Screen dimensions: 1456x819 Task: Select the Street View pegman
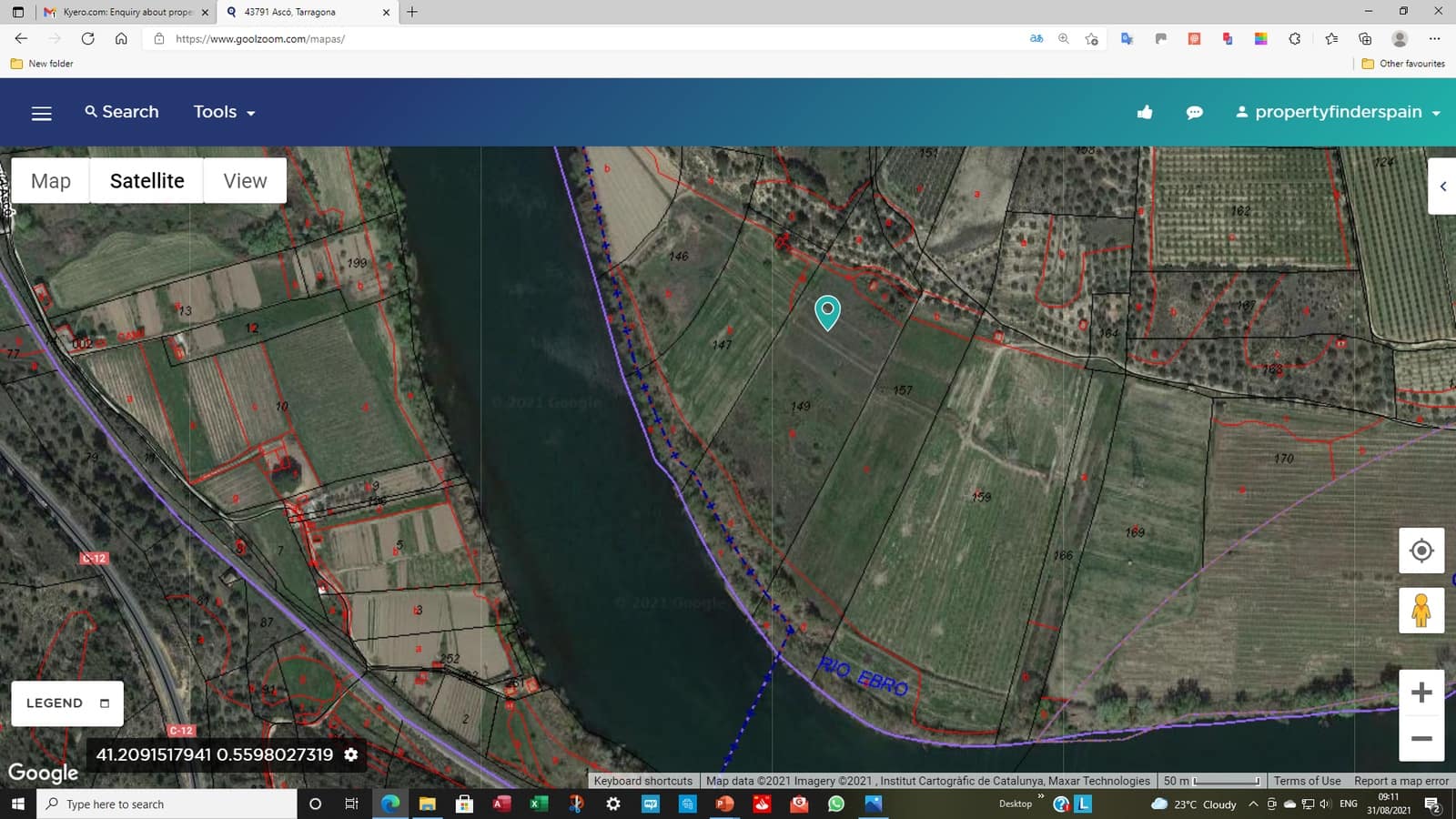[1421, 610]
